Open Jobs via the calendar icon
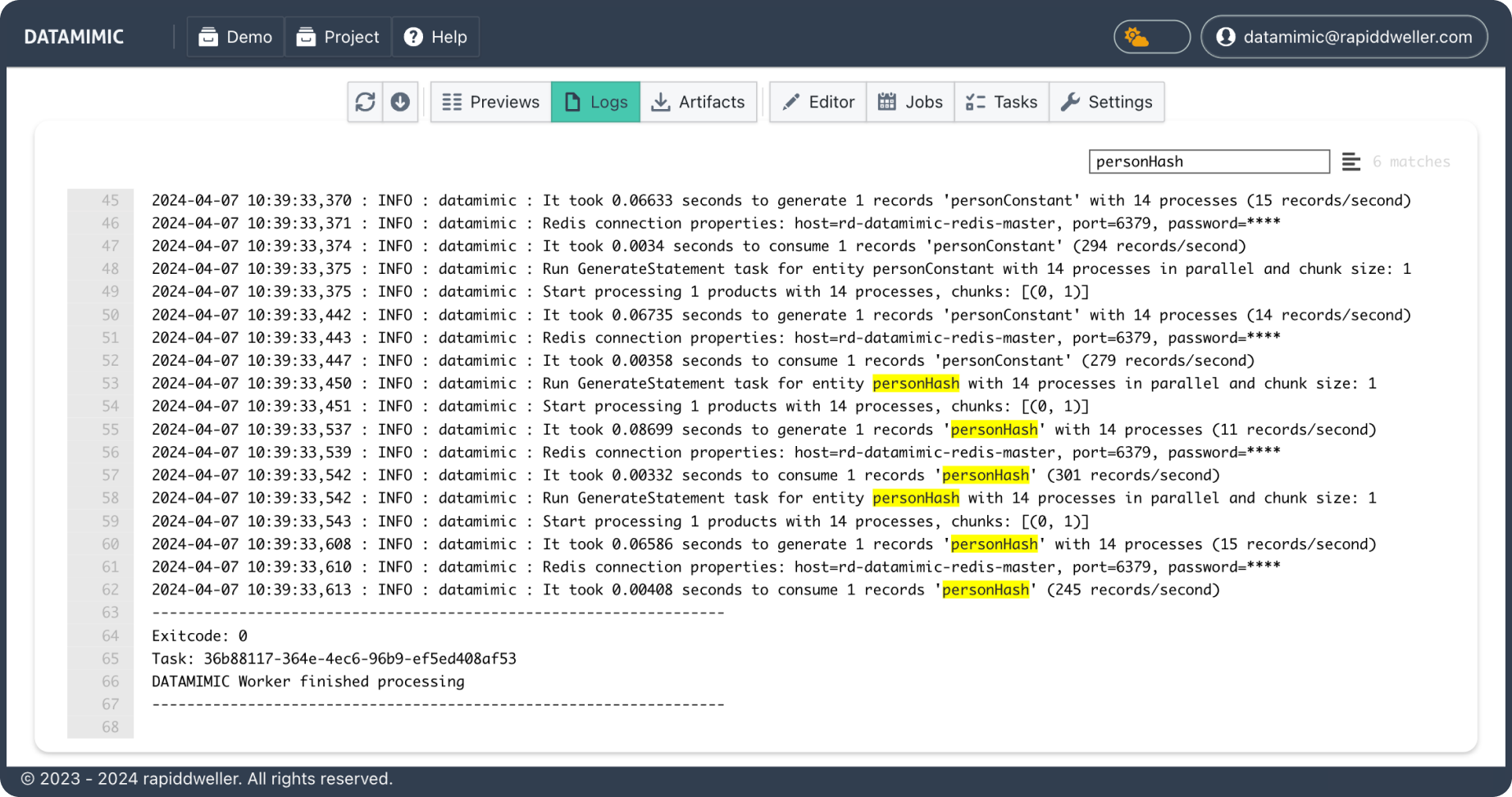The image size is (1512, 797). [x=886, y=102]
